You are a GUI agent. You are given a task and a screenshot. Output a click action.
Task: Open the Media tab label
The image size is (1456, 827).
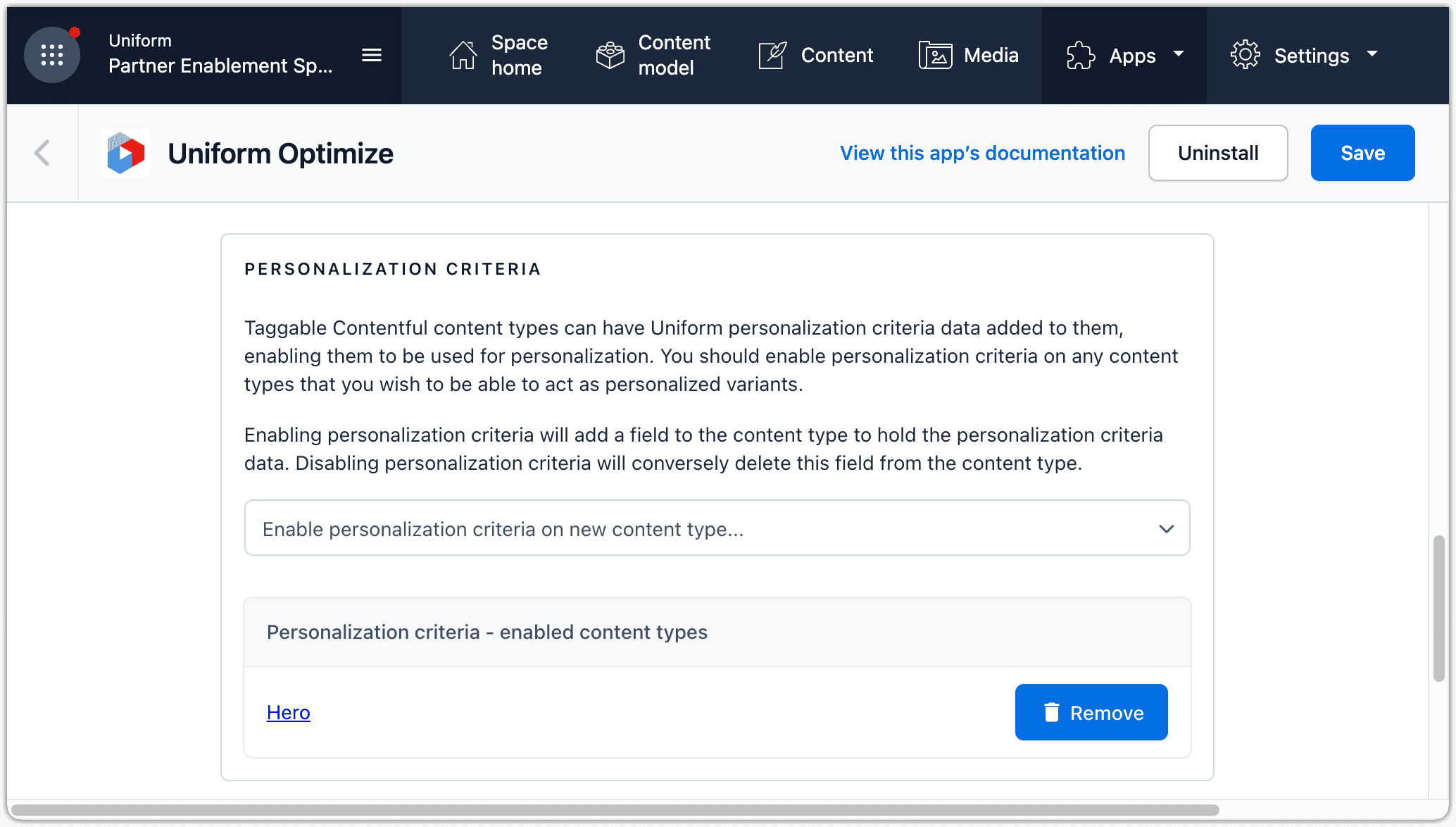coord(991,55)
